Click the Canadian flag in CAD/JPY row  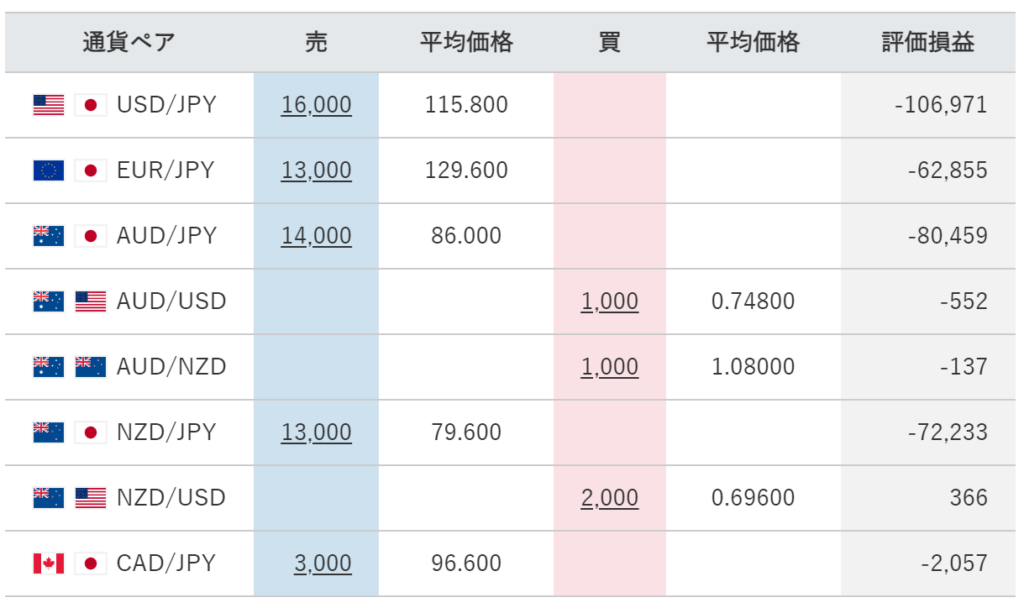(x=48, y=563)
